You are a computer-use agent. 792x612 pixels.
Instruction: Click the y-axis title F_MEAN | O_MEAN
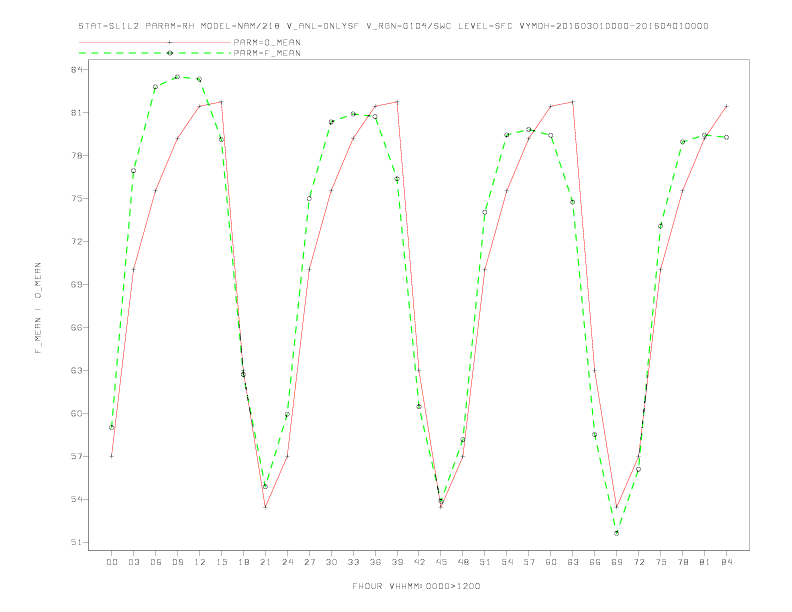click(x=38, y=308)
